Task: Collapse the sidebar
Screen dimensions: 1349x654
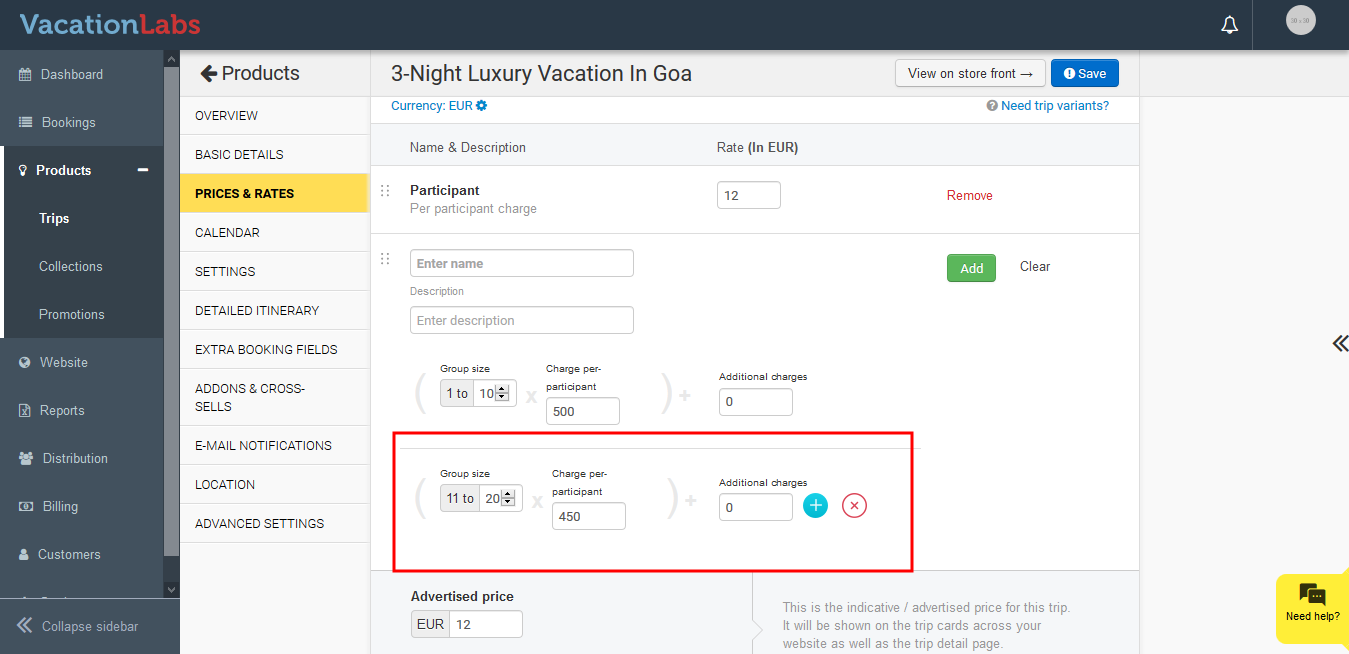Action: coord(80,626)
